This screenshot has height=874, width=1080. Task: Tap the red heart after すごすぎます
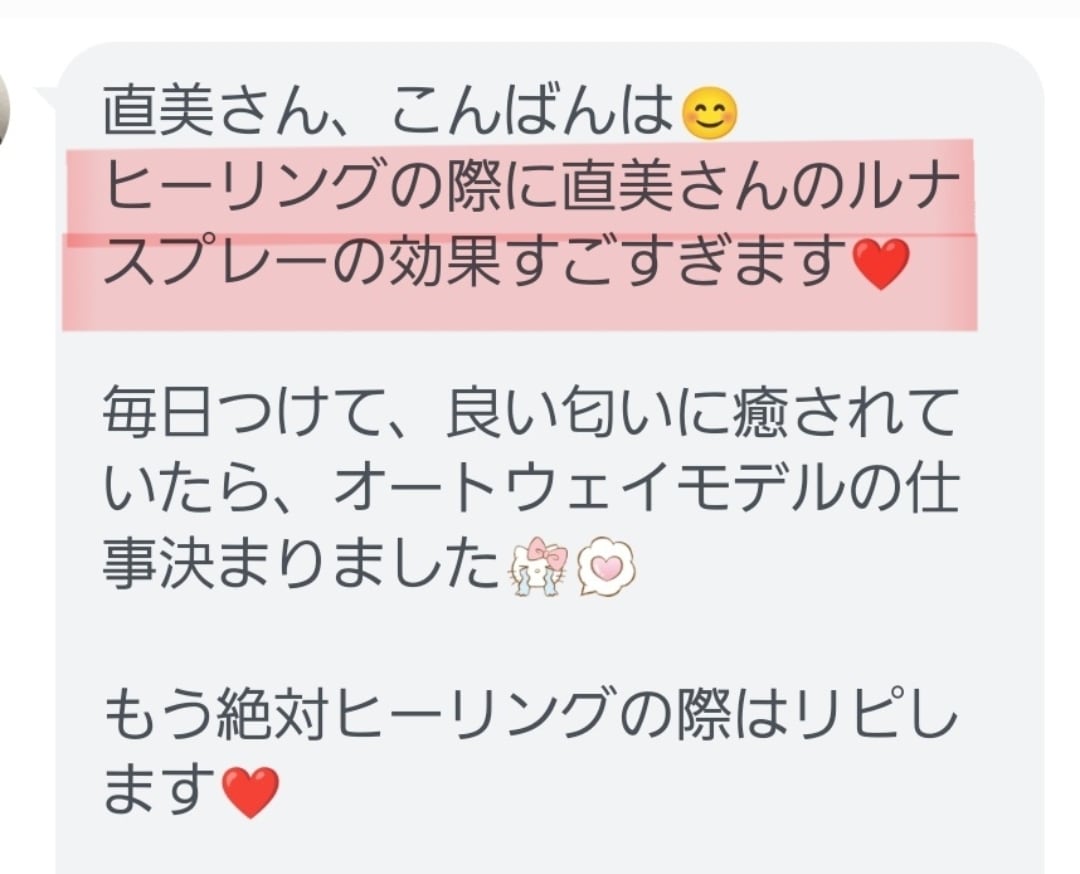tap(881, 264)
